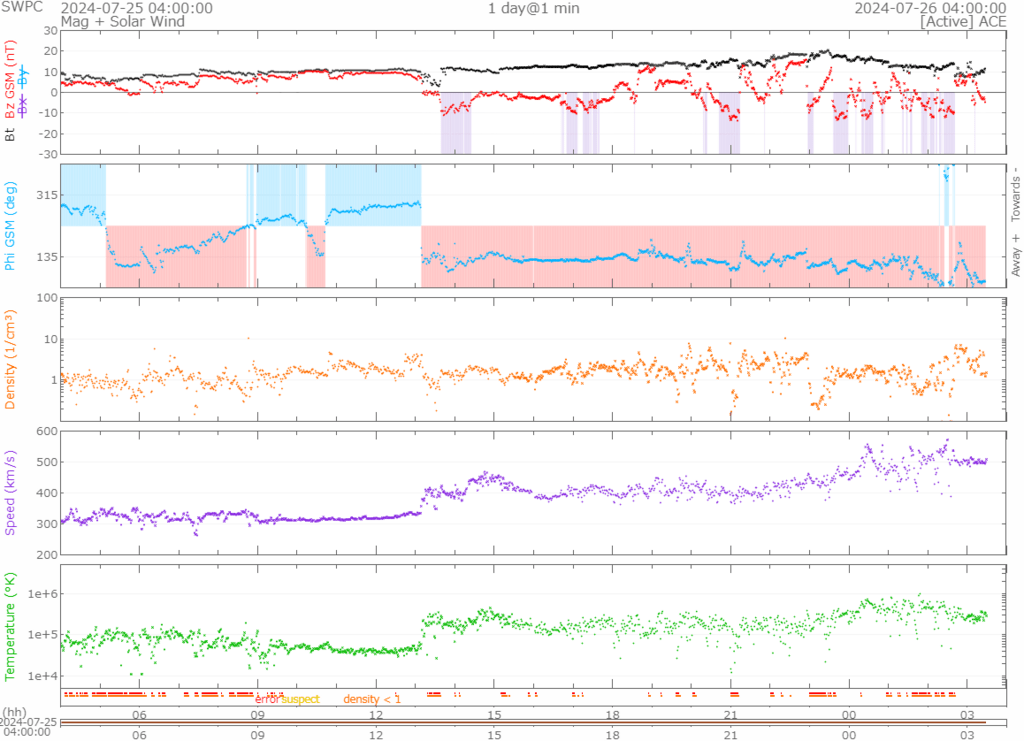
Task: Select the purple Speed (km/s) axis label
Action: pyautogui.click(x=11, y=492)
